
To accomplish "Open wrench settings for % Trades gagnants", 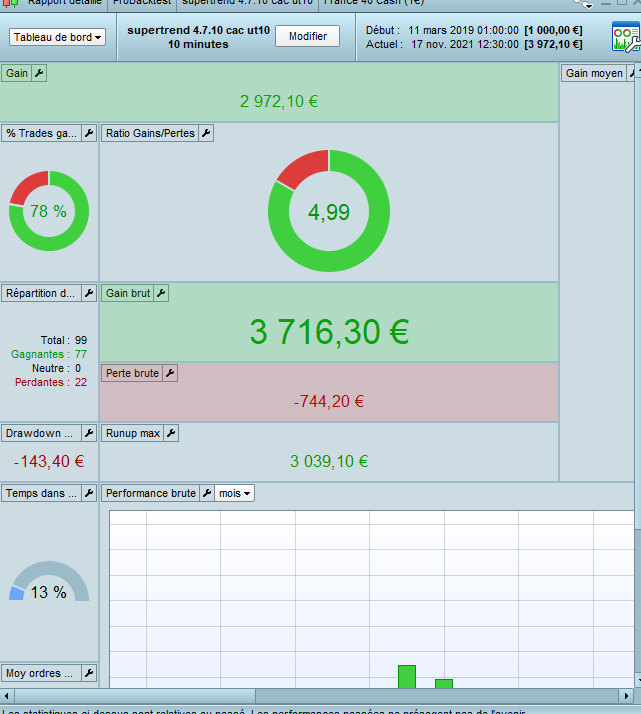I will 89,133.
